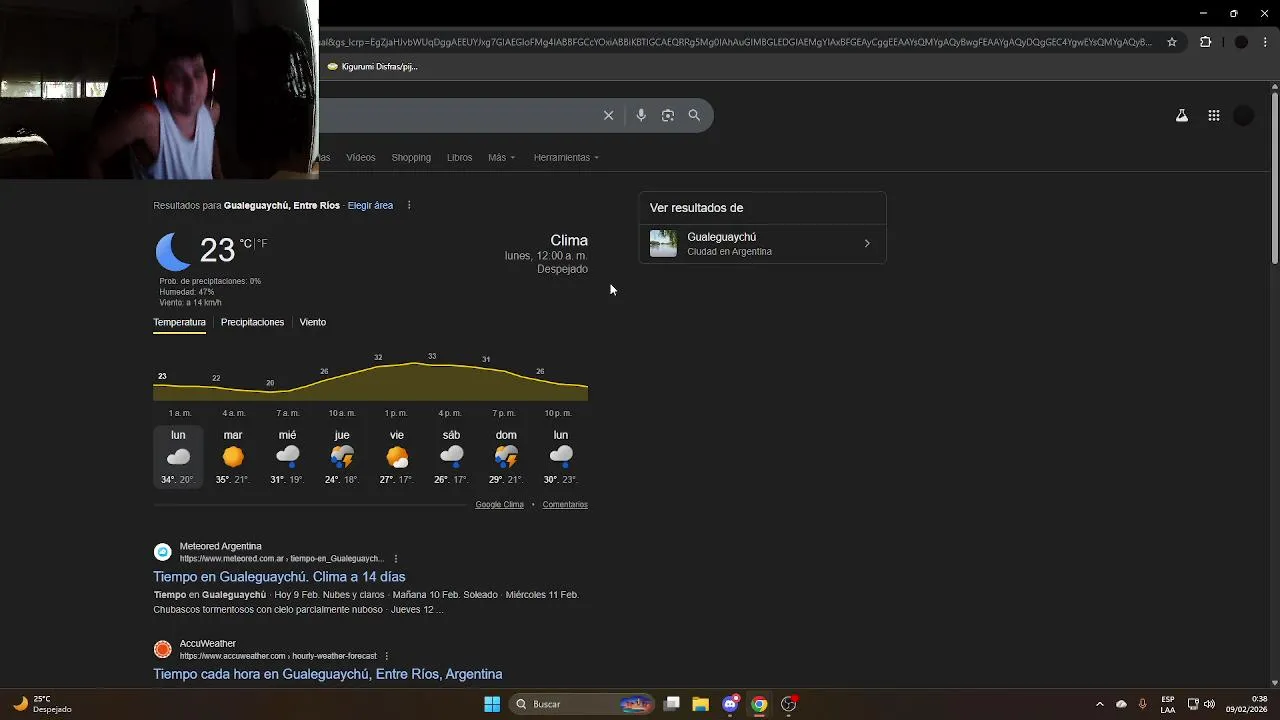Open Chrome three-dot menu
This screenshot has width=1280, height=720.
click(x=1266, y=42)
